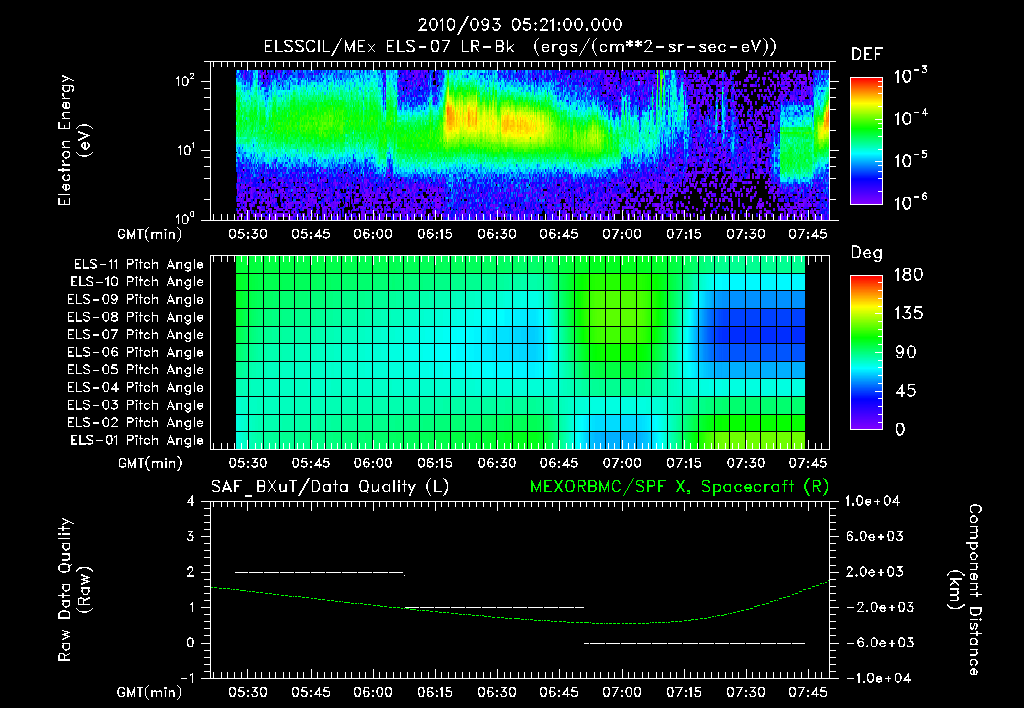Click the GMT(min) label under the bottom plot
1024x708 pixels.
coord(149,692)
